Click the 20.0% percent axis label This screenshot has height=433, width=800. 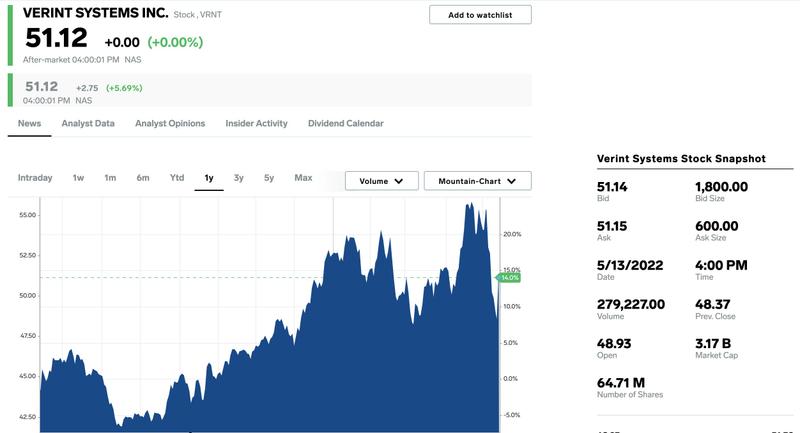[512, 235]
